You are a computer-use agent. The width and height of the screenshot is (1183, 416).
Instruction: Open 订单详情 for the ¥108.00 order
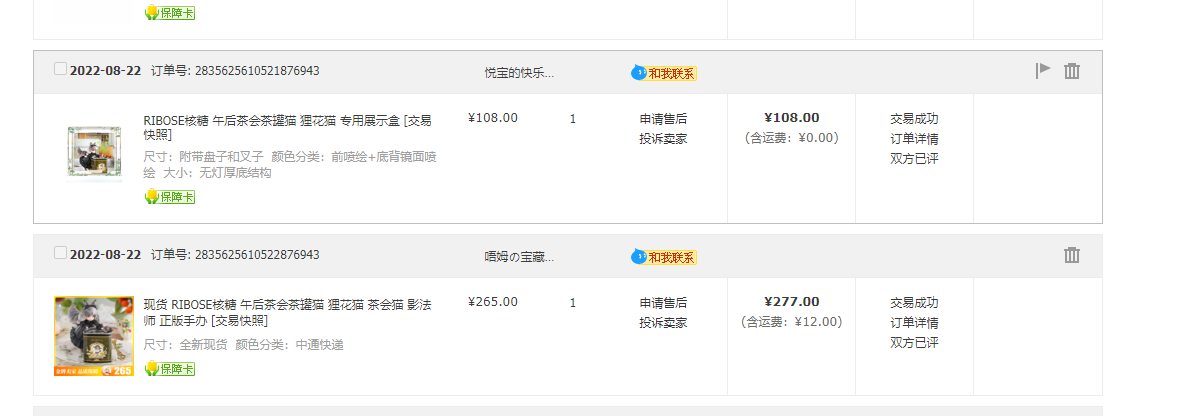914,139
